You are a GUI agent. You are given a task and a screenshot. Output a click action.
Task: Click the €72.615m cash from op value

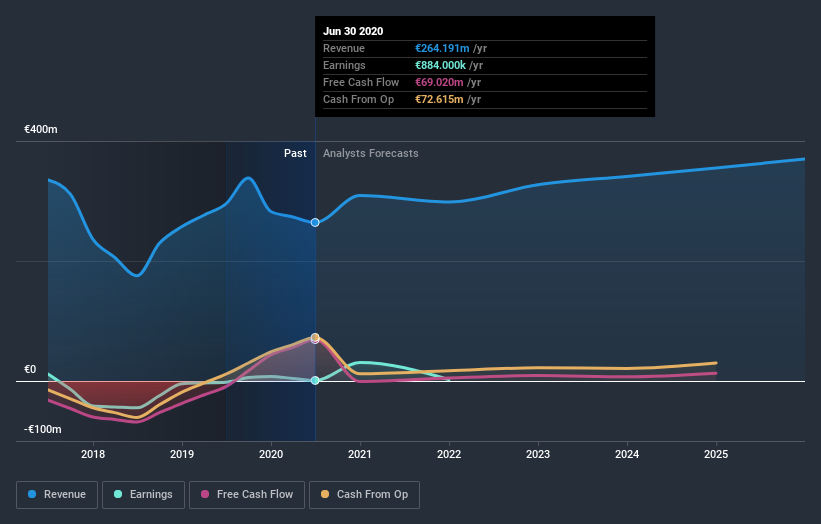click(x=439, y=99)
